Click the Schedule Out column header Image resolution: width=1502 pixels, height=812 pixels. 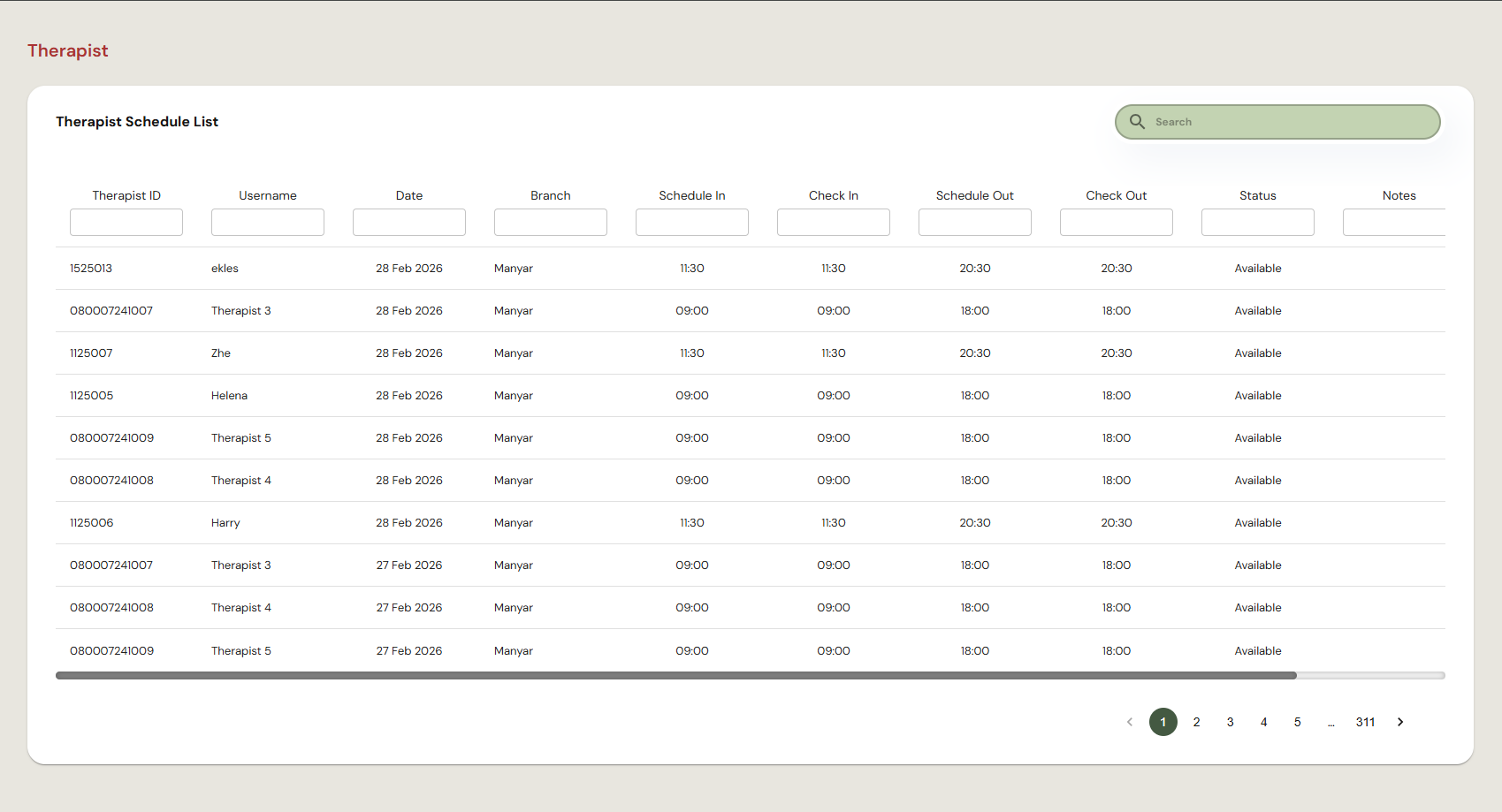click(975, 195)
